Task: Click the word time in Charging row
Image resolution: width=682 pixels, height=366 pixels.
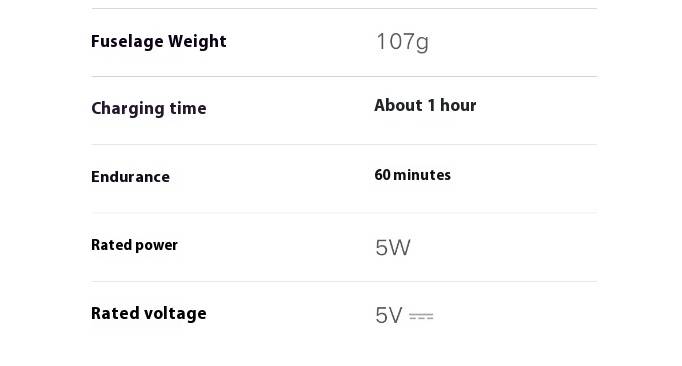Action: [x=188, y=108]
